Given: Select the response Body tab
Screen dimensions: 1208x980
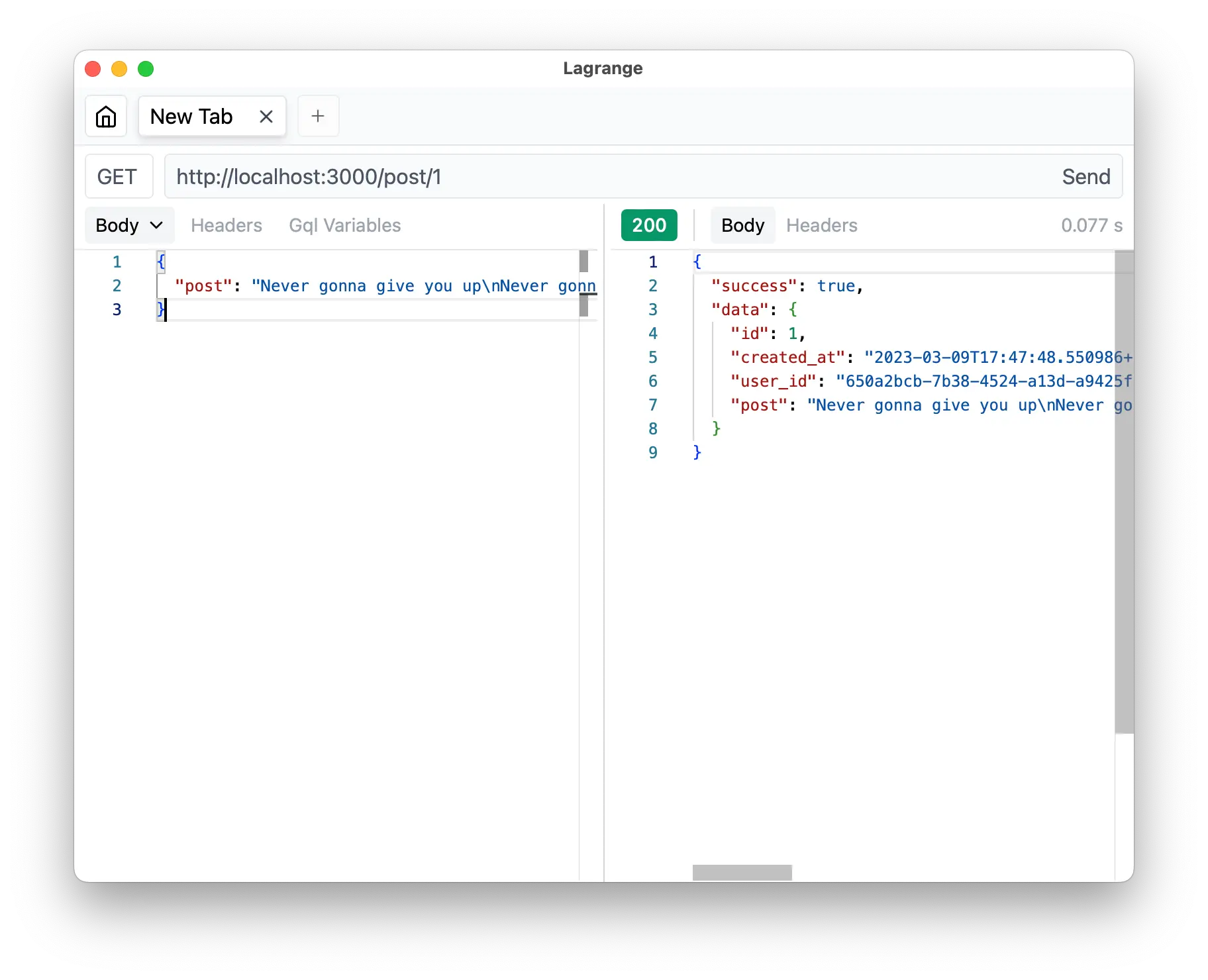Looking at the screenshot, I should tap(742, 225).
